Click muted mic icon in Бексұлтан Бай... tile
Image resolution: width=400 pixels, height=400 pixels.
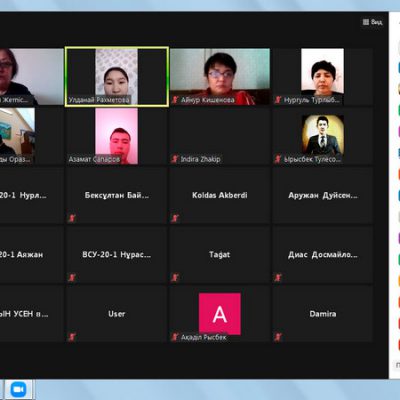(x=72, y=218)
